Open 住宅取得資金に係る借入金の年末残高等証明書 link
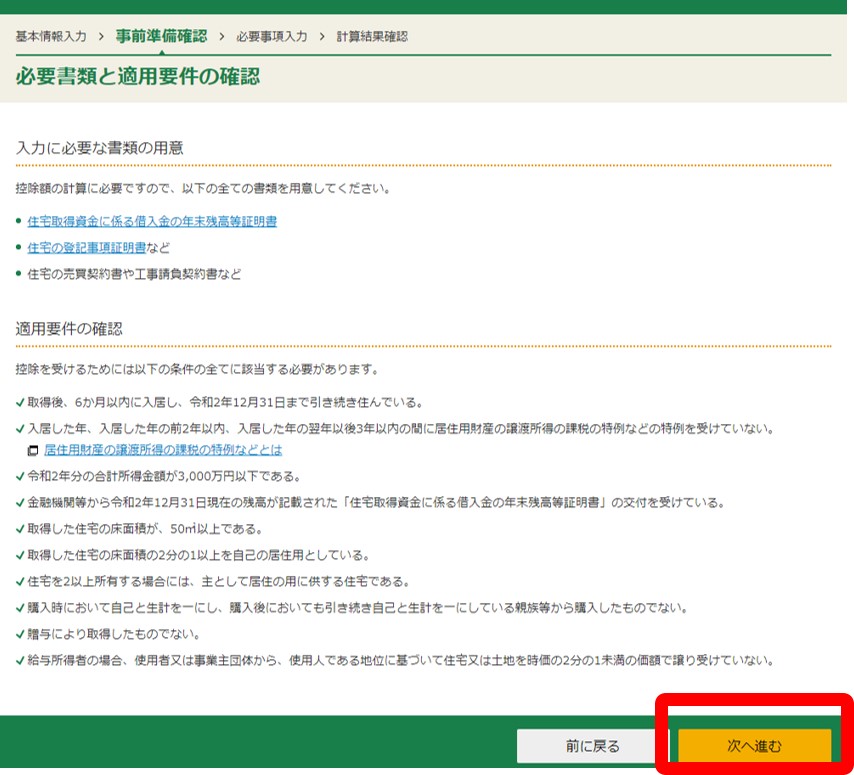This screenshot has width=854, height=775. (152, 221)
